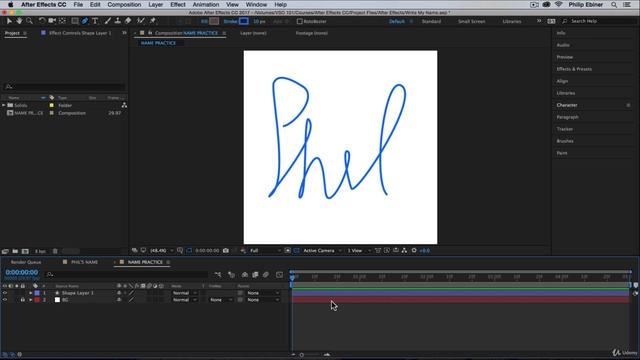
Task: Select the Eraser tool
Action: [x=128, y=21]
